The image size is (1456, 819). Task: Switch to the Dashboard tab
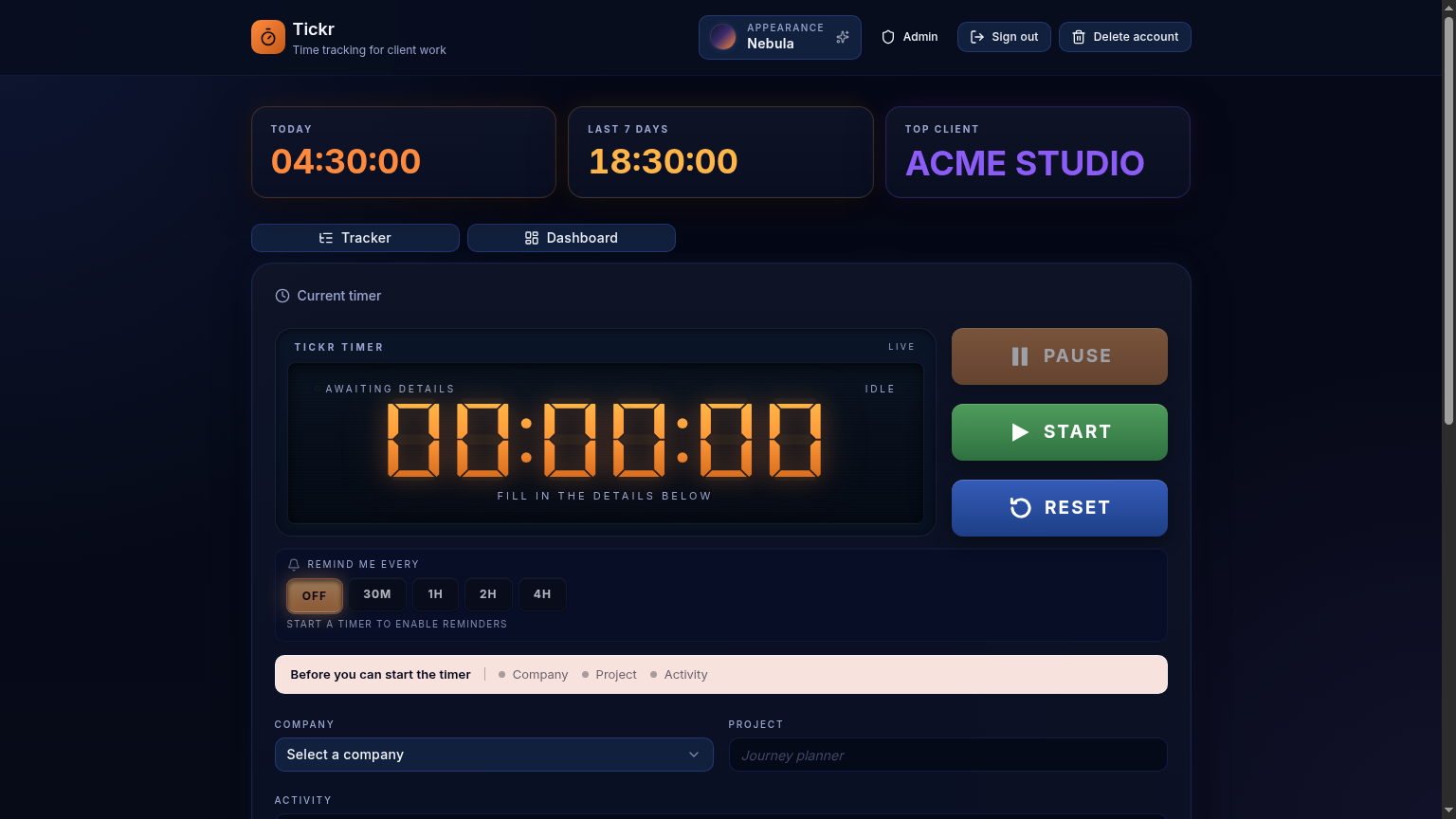point(572,238)
